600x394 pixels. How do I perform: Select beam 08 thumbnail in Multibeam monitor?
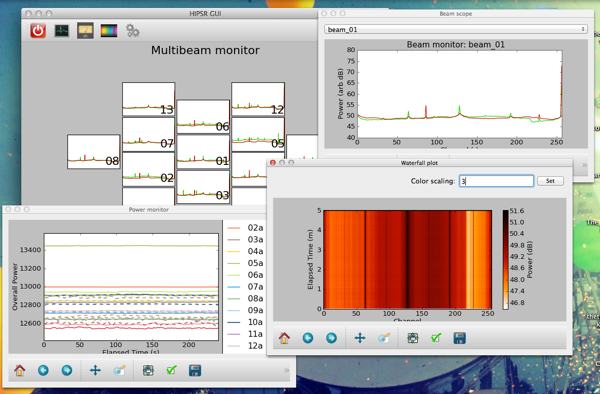pyautogui.click(x=94, y=151)
